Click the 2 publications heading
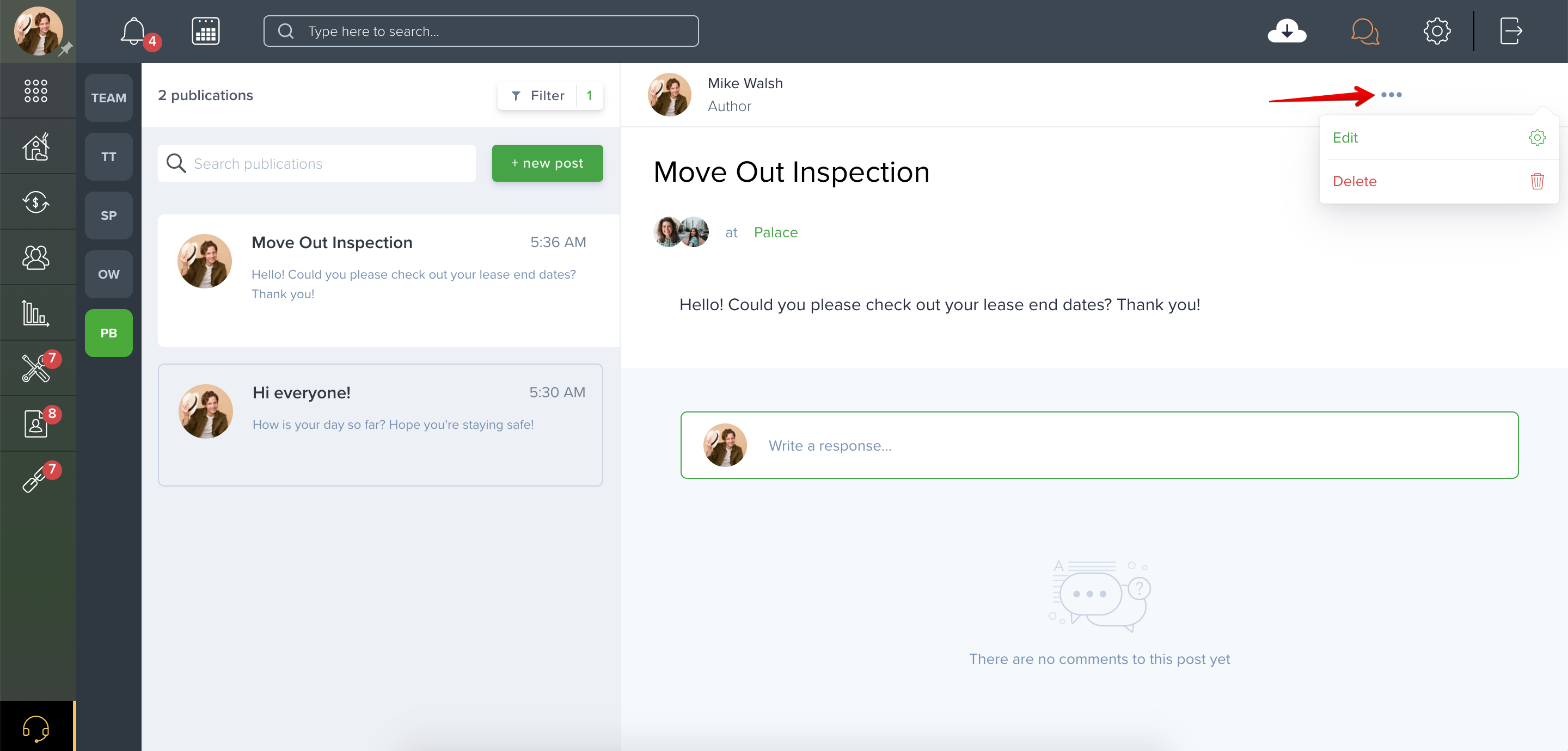Viewport: 1568px width, 751px height. (205, 96)
